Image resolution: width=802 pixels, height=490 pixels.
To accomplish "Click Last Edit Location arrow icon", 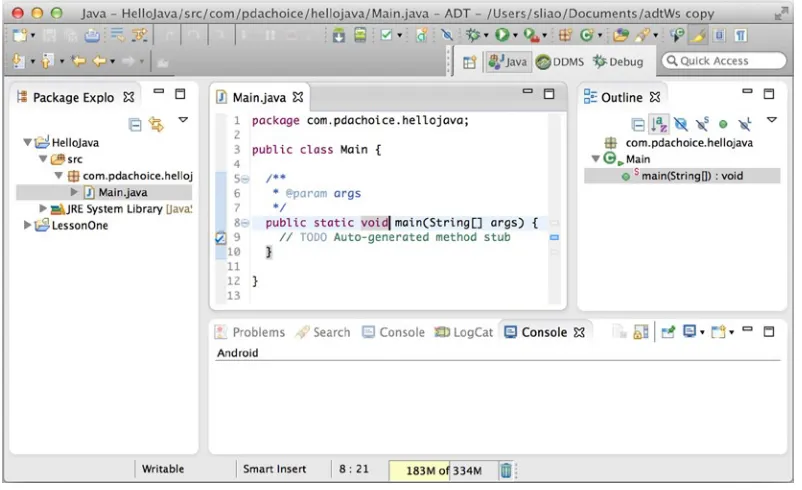I will click(x=78, y=61).
